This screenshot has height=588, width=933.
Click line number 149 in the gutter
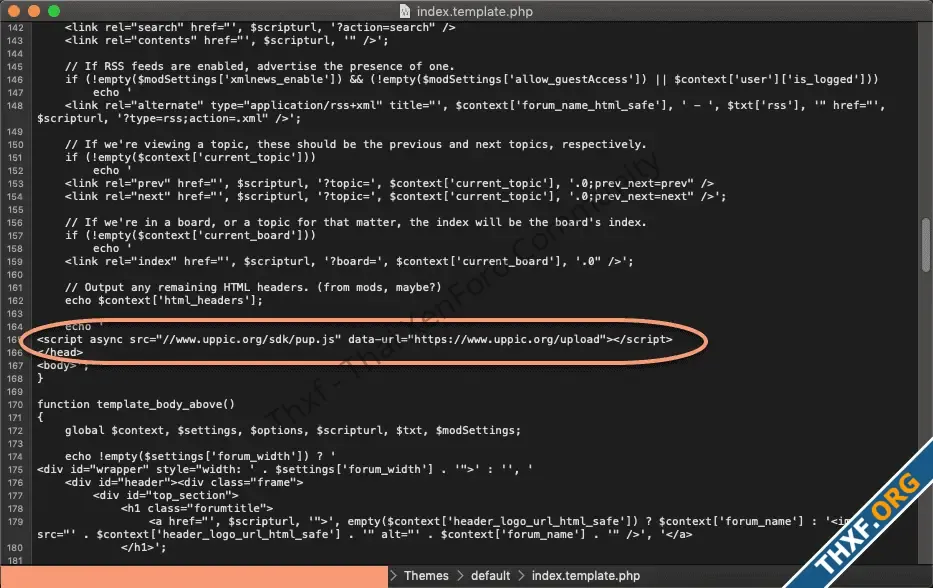click(15, 132)
